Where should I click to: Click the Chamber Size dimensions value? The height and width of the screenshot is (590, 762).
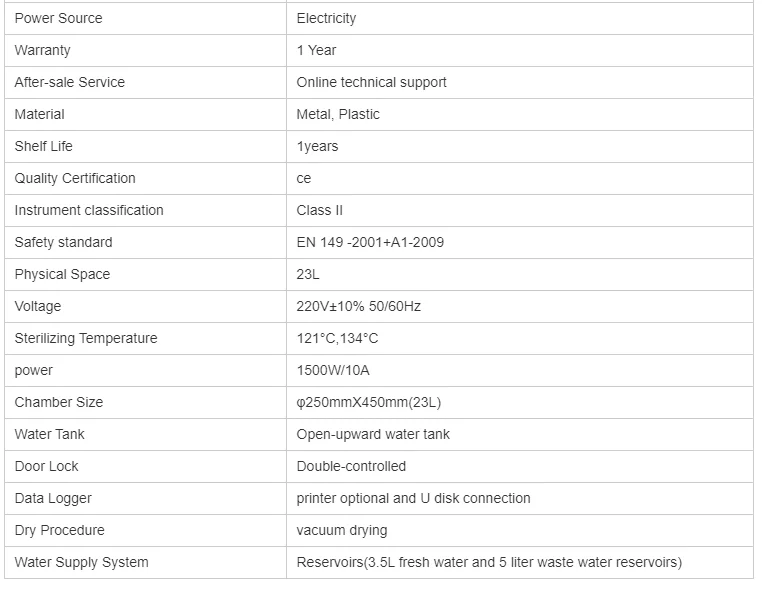click(x=368, y=402)
